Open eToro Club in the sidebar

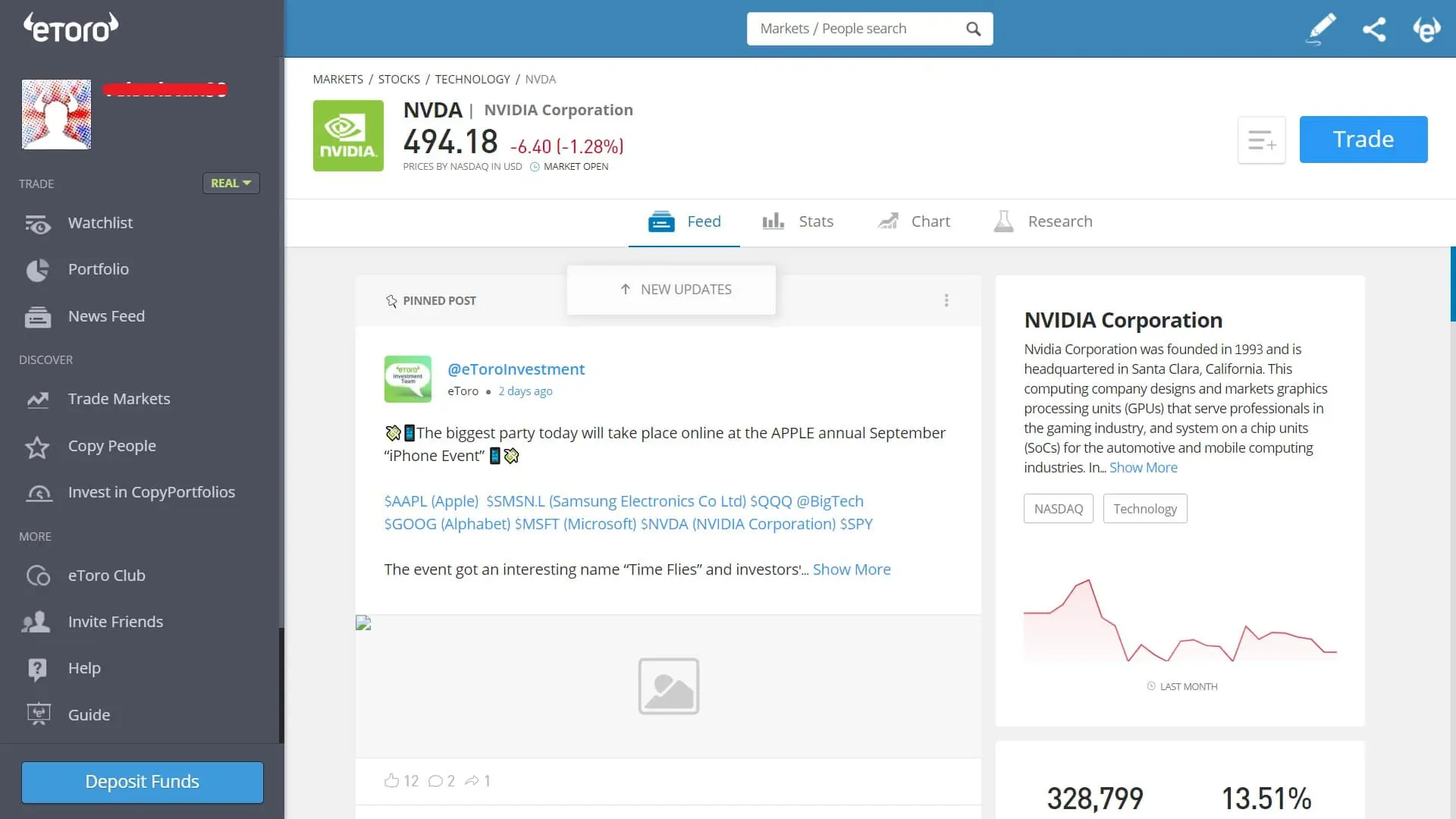point(107,576)
